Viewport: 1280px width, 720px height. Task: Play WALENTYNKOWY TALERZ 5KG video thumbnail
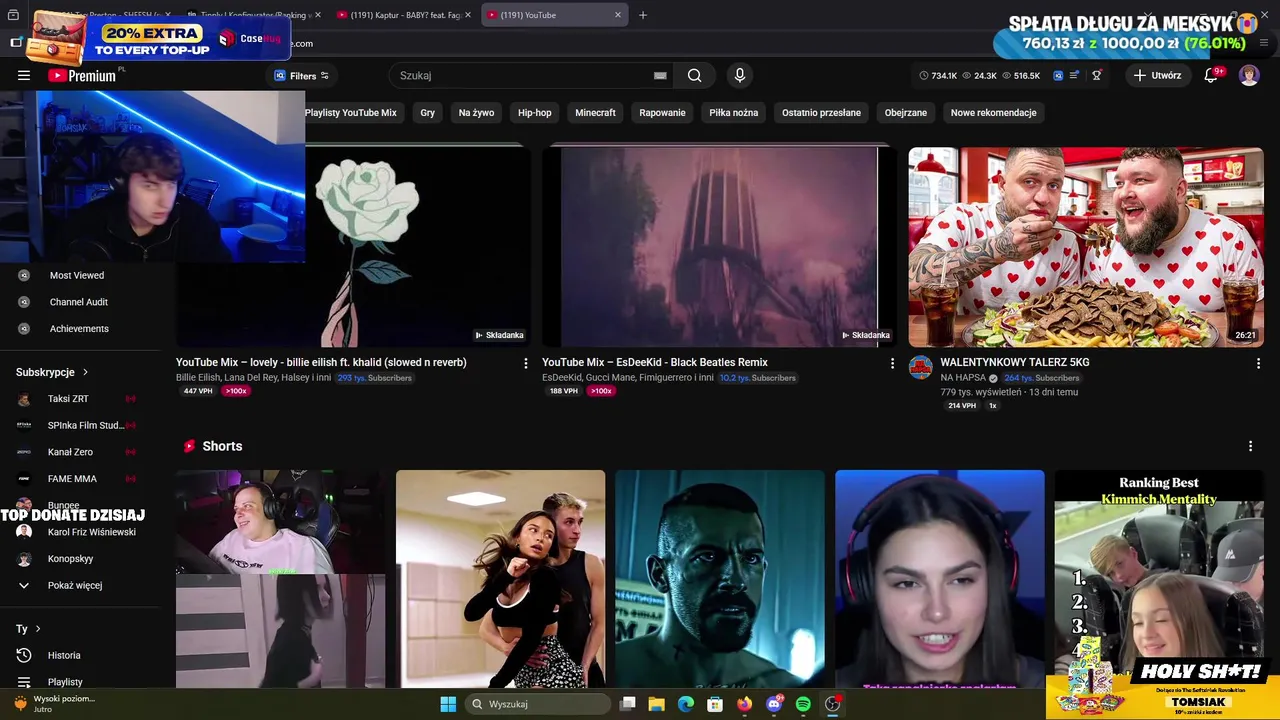(1086, 247)
